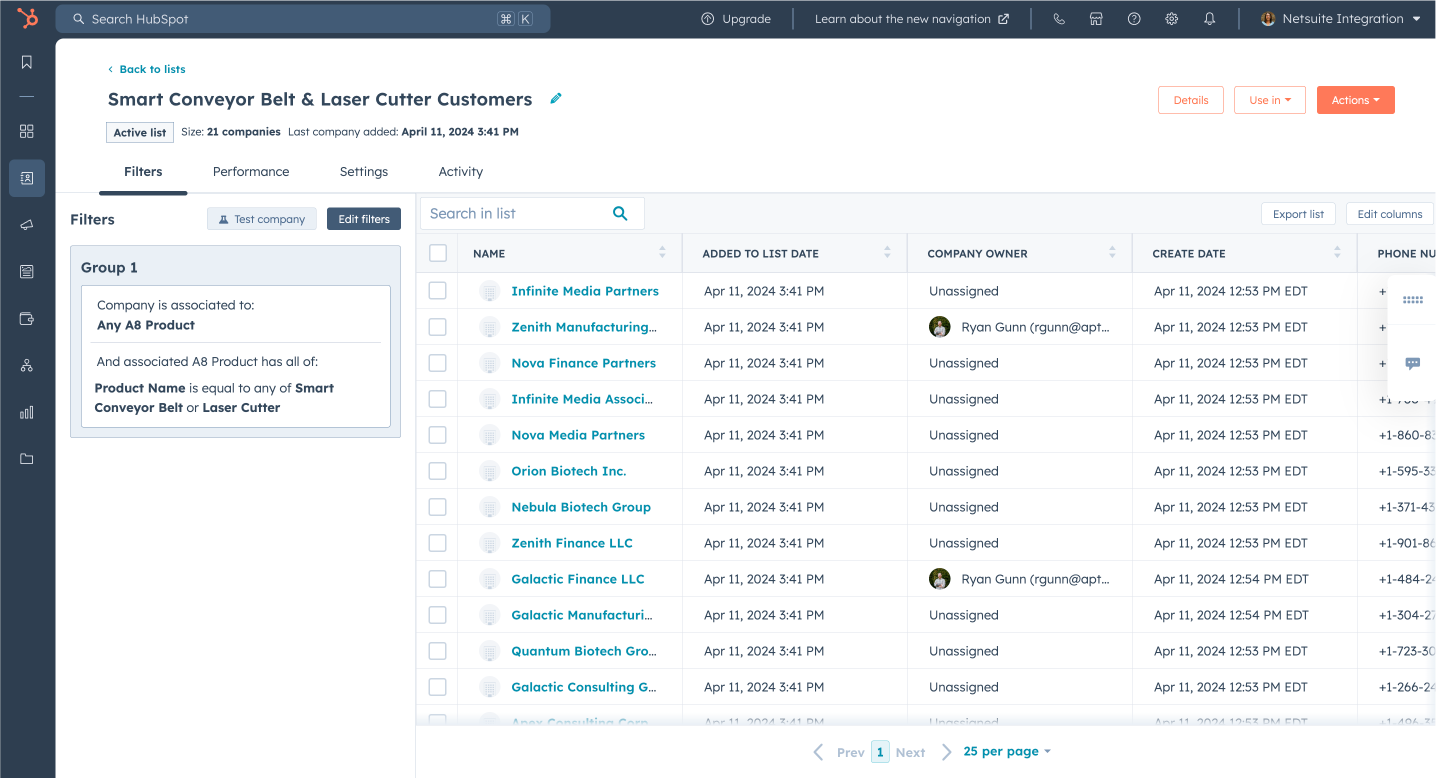This screenshot has height=778, width=1436.
Task: Open the Automation workflow icon in sidebar
Action: click(x=27, y=365)
